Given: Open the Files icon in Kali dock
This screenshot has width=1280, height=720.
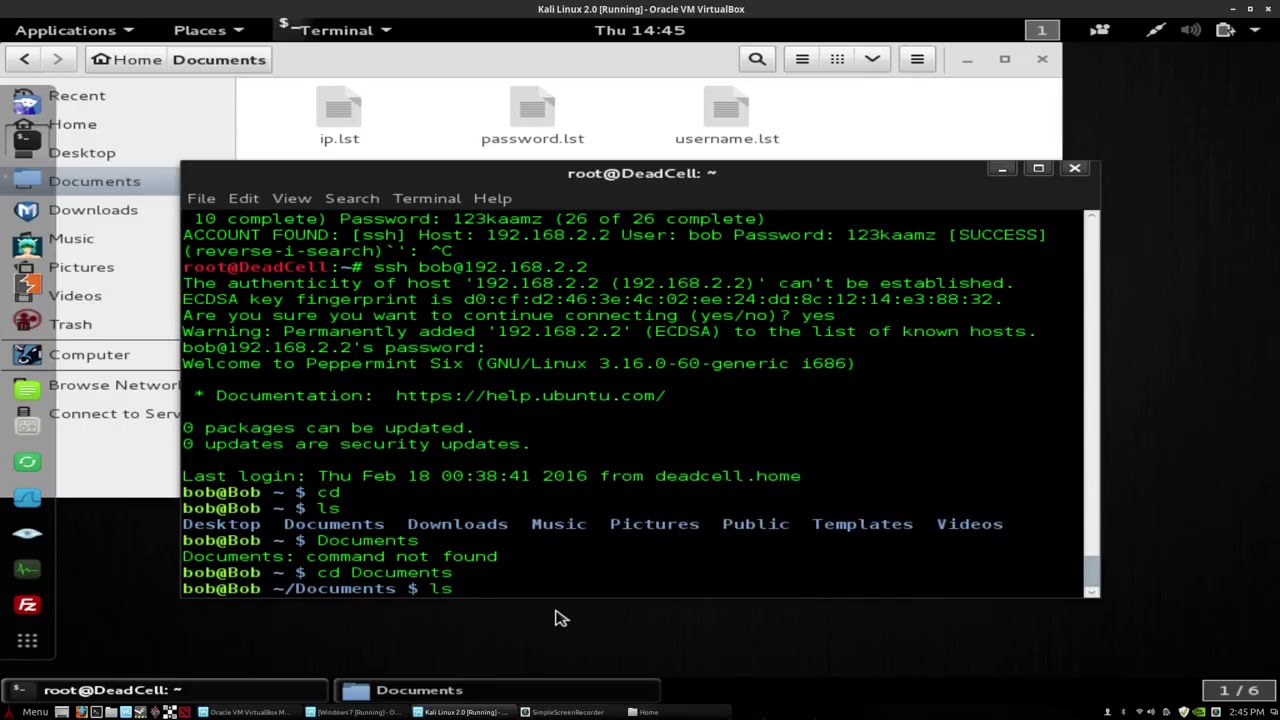Looking at the screenshot, I should (27, 180).
